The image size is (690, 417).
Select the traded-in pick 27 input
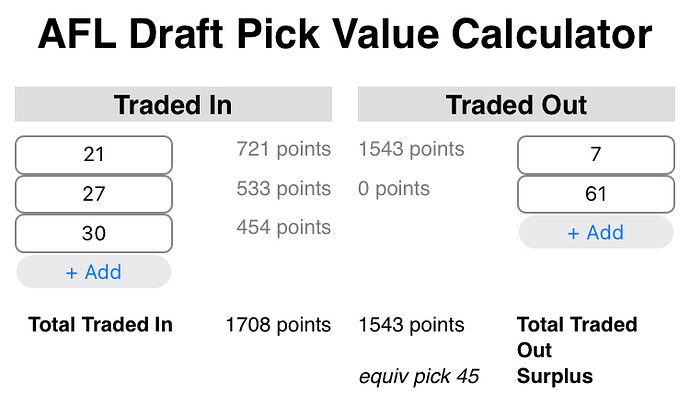[94, 194]
